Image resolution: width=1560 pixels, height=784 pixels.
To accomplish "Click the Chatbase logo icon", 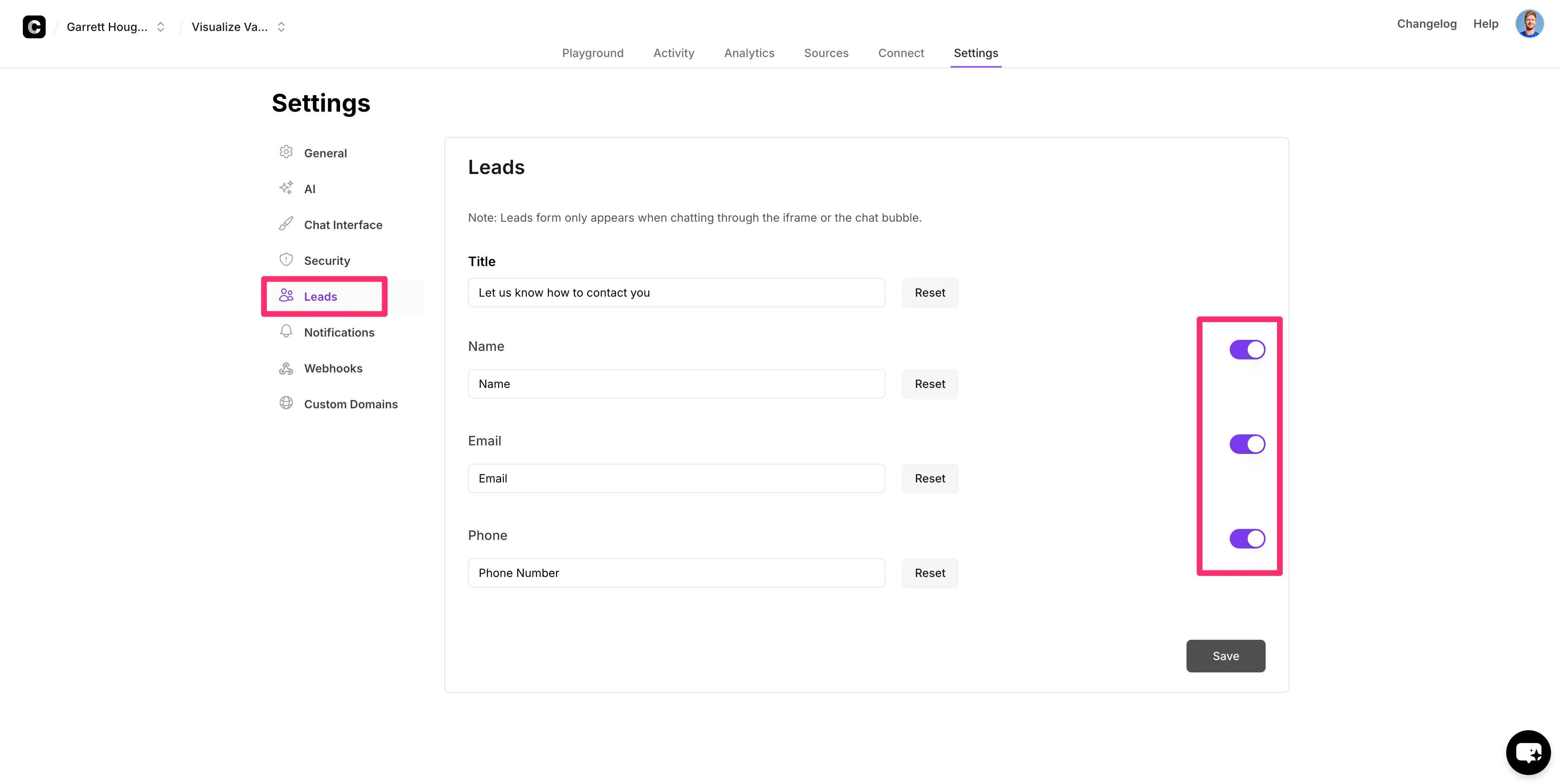I will (x=34, y=26).
